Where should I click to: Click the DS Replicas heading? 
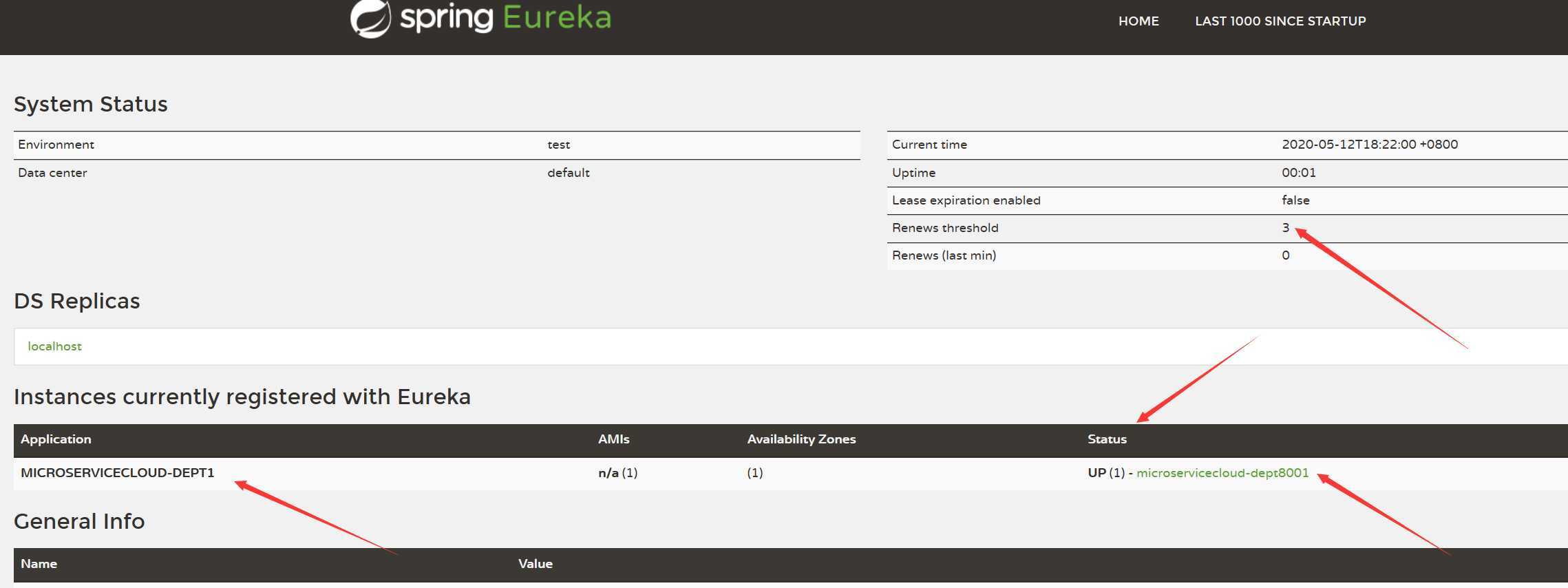click(77, 301)
